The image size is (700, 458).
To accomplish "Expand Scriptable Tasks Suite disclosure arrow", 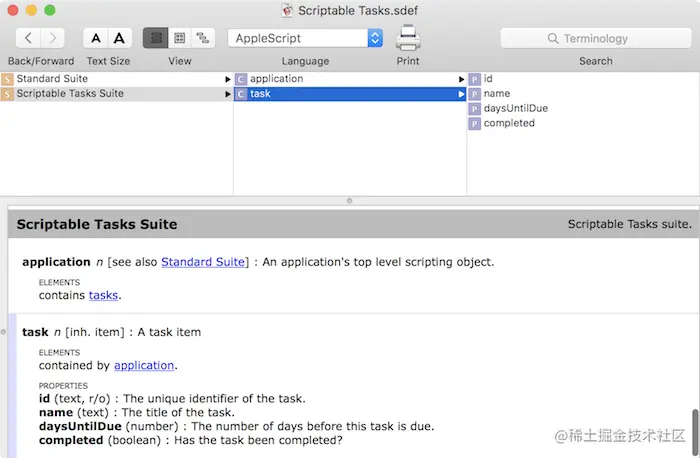I will point(228,94).
